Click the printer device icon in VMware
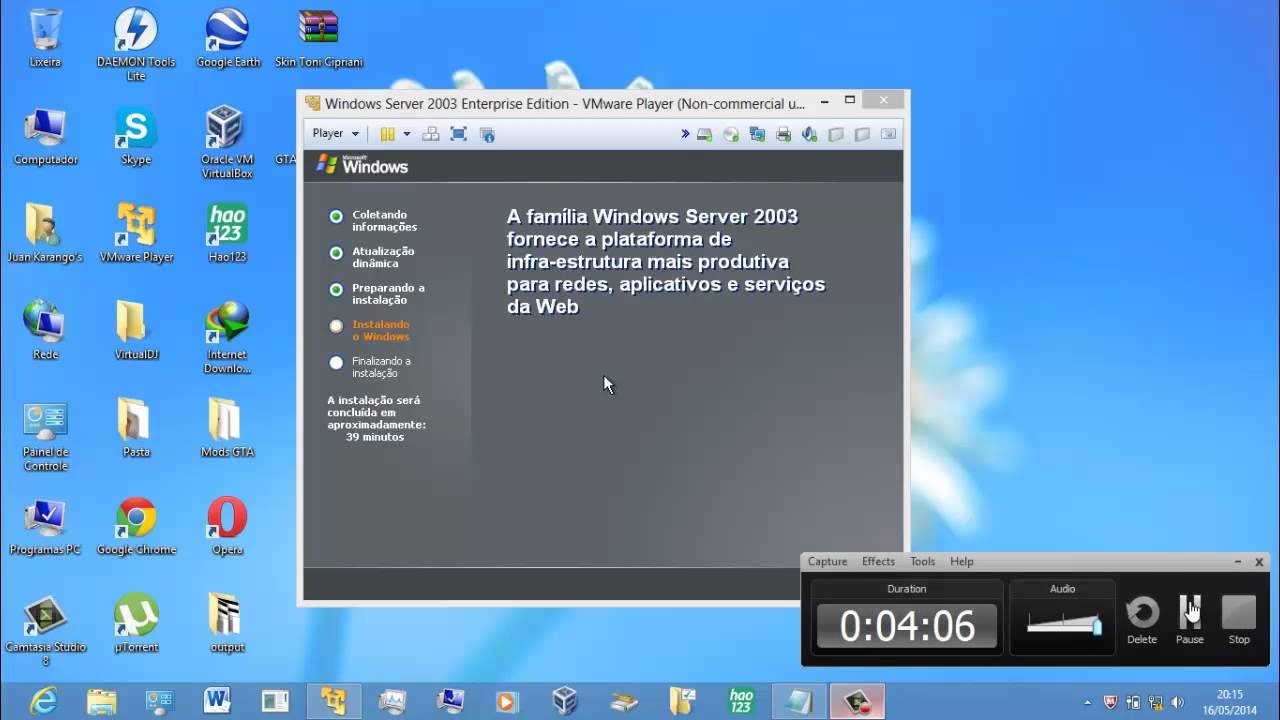1280x720 pixels. [783, 134]
